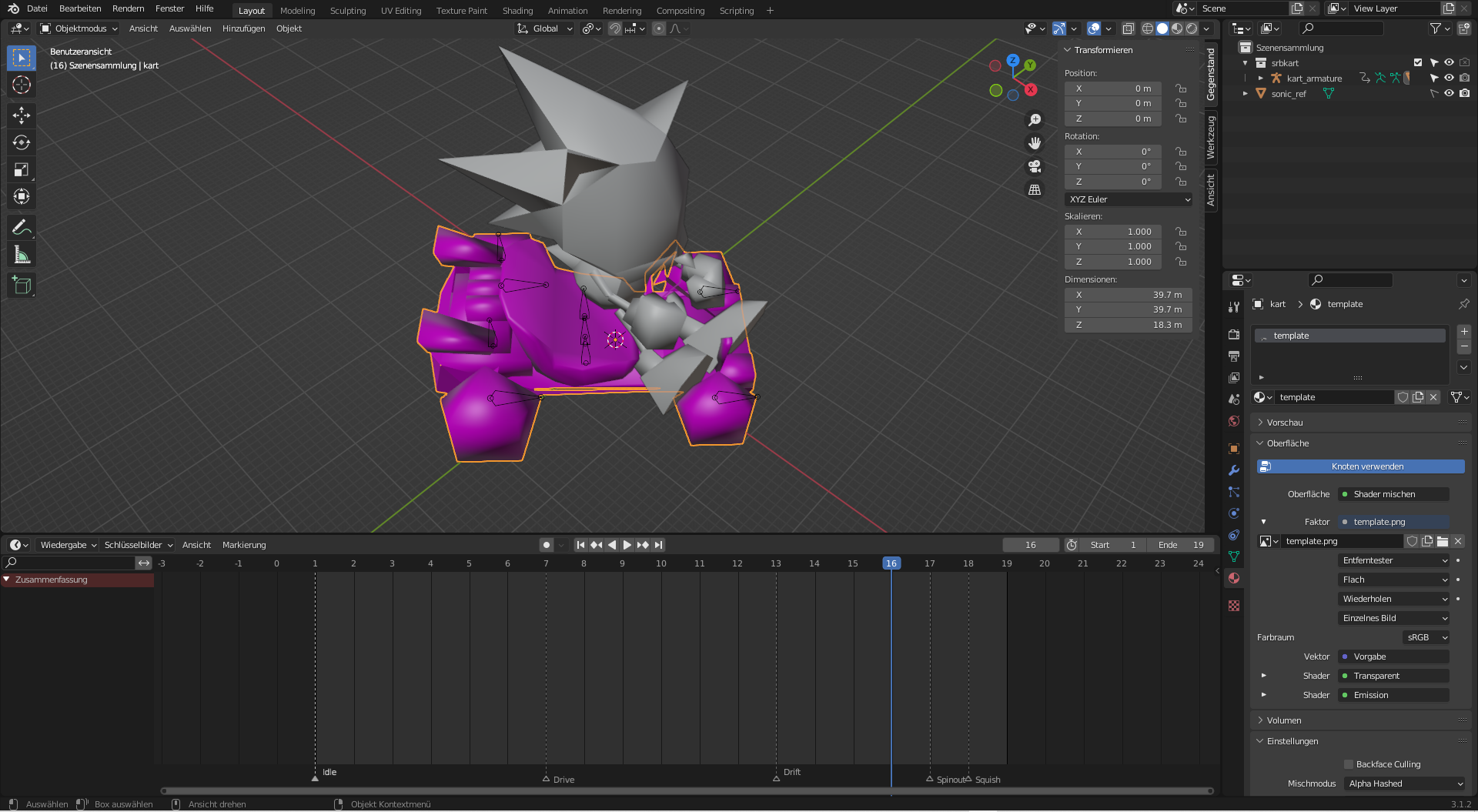Screen dimensions: 1478x812
Task: Pin the properties editor context
Action: click(1463, 304)
